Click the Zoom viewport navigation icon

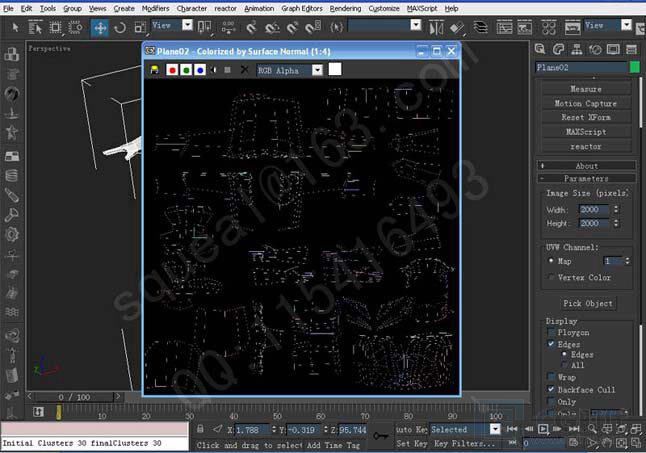pyautogui.click(x=592, y=429)
